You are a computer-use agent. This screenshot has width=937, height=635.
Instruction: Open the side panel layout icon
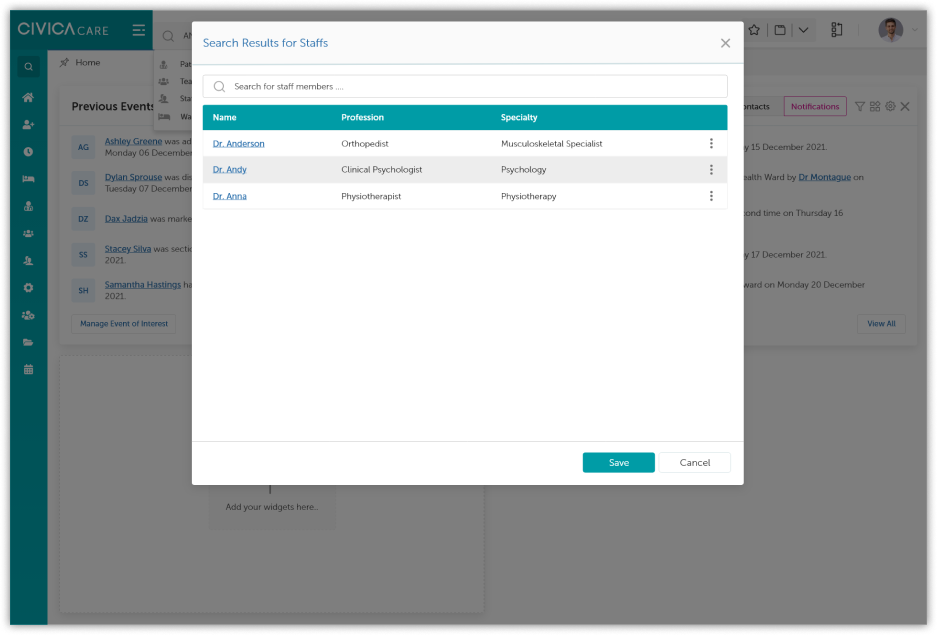837,30
